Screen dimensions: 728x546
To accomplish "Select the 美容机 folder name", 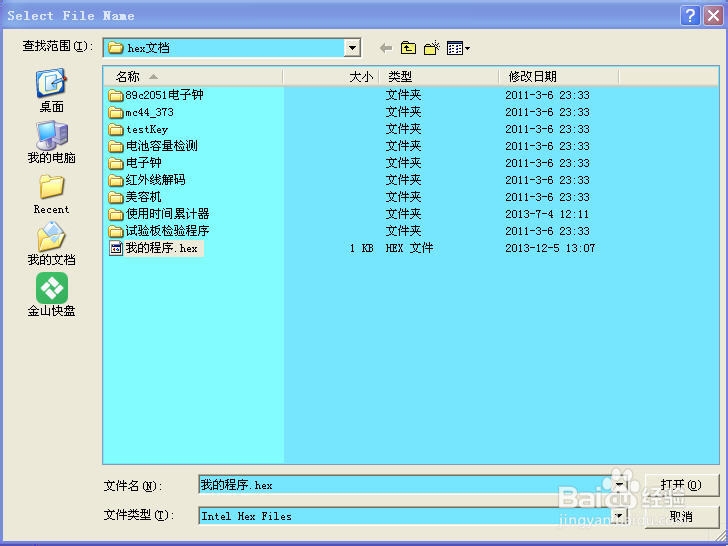I will 143,197.
